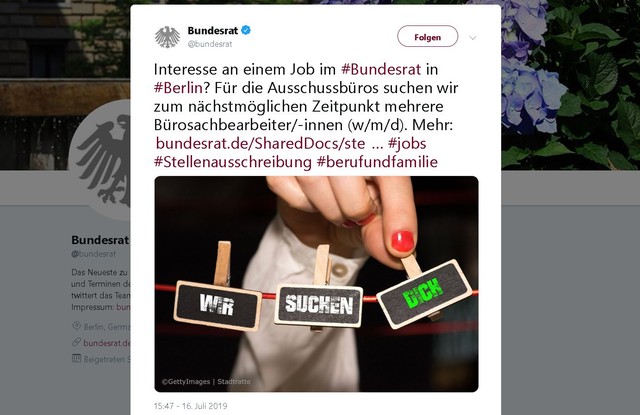Click the @bundesrat handle in tweet header
Image resolution: width=640 pixels, height=415 pixels.
(210, 44)
